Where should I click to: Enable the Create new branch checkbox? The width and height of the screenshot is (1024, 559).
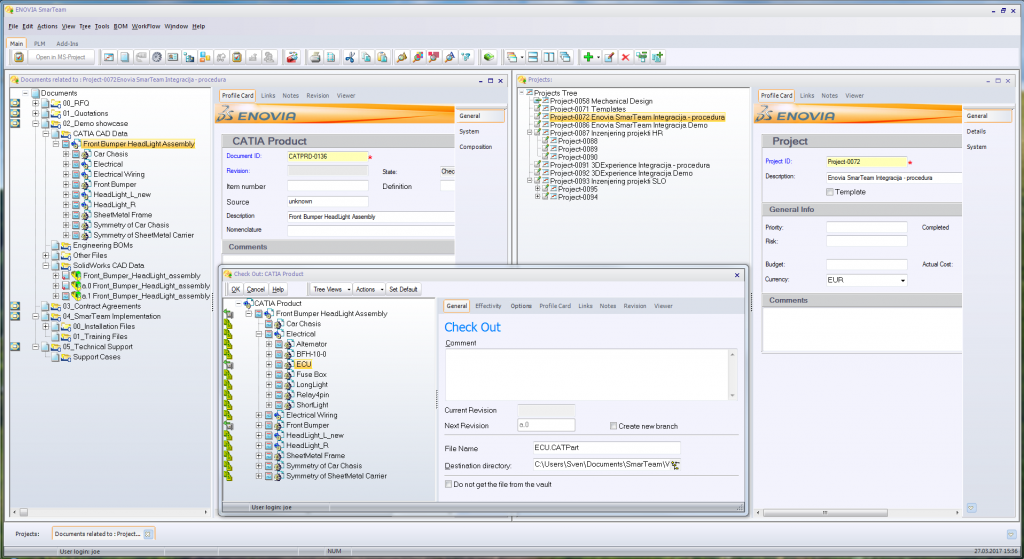pyautogui.click(x=613, y=426)
